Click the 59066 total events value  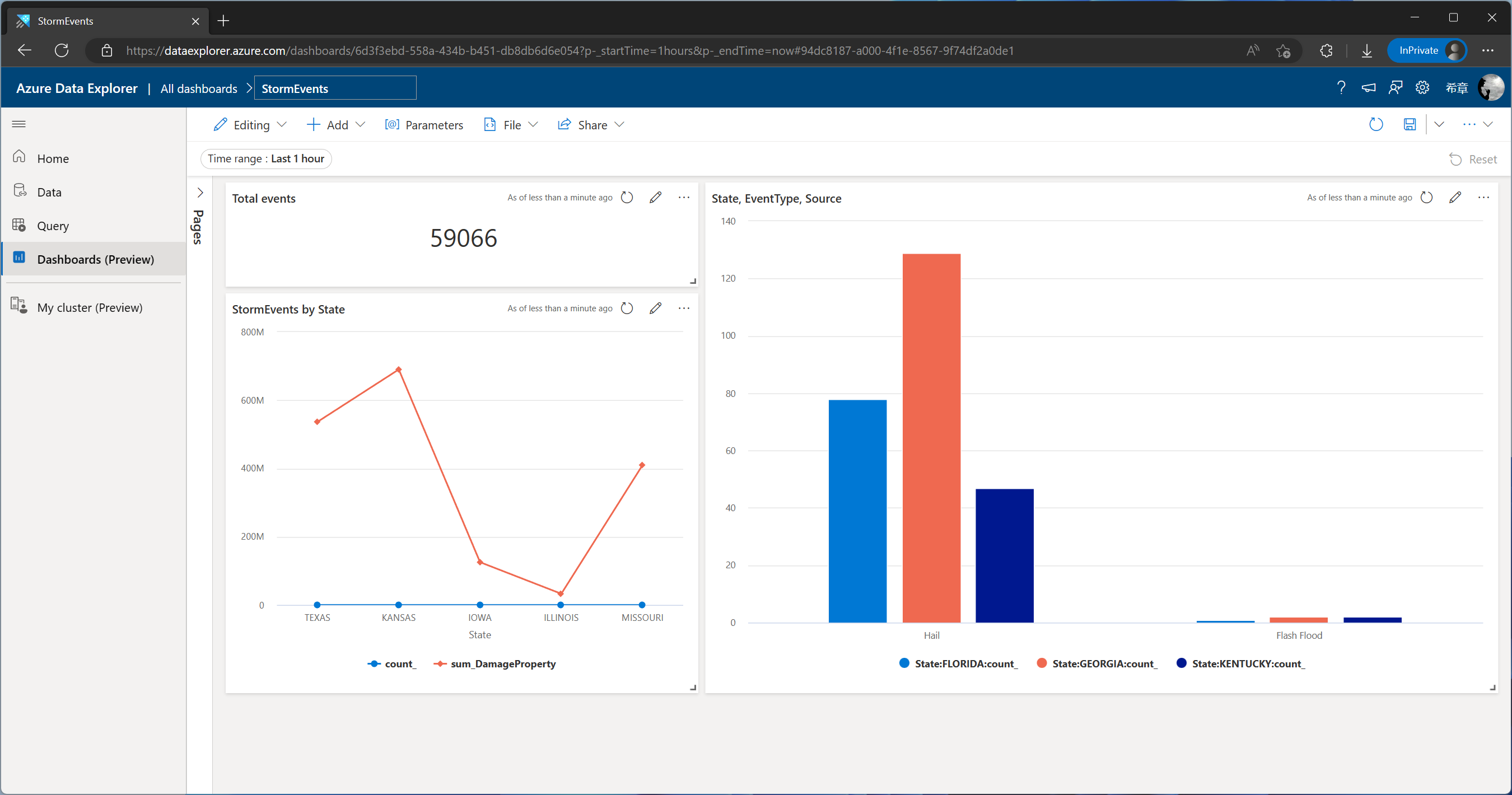coord(463,238)
